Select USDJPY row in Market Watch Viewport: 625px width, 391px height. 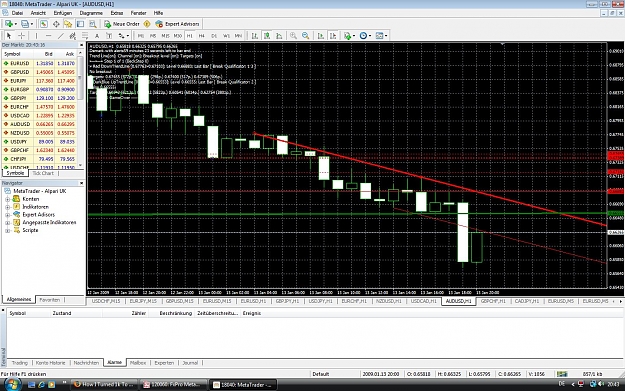[x=39, y=141]
